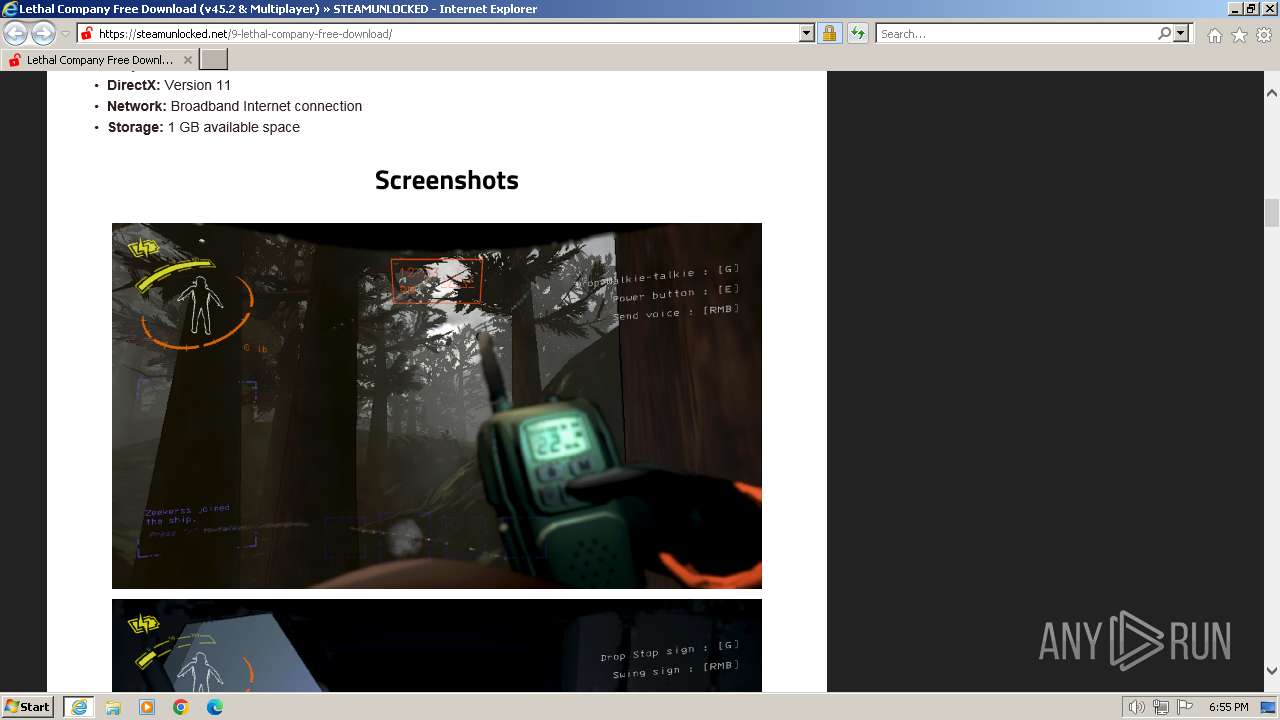Open Favorites via the star icon
Screen dimensions: 1280x720
click(1239, 35)
